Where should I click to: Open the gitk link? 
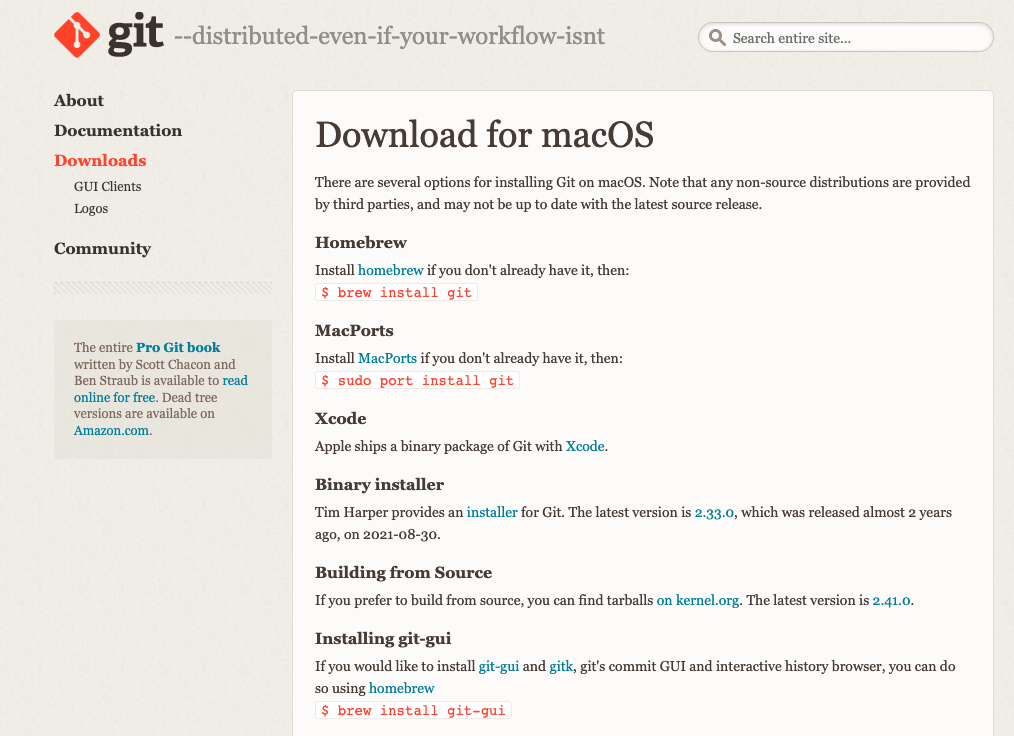click(x=561, y=666)
